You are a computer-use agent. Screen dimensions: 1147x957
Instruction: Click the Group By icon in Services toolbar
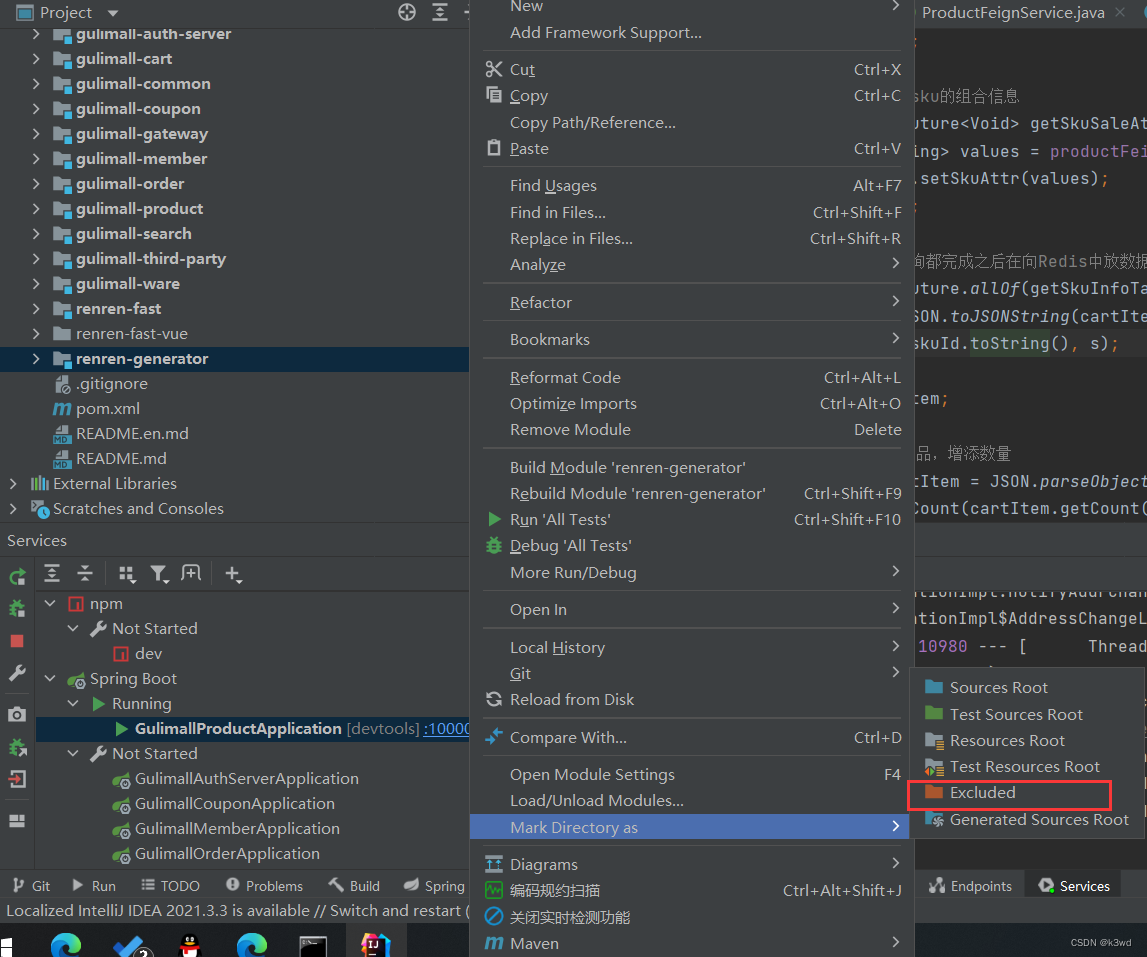(x=127, y=574)
